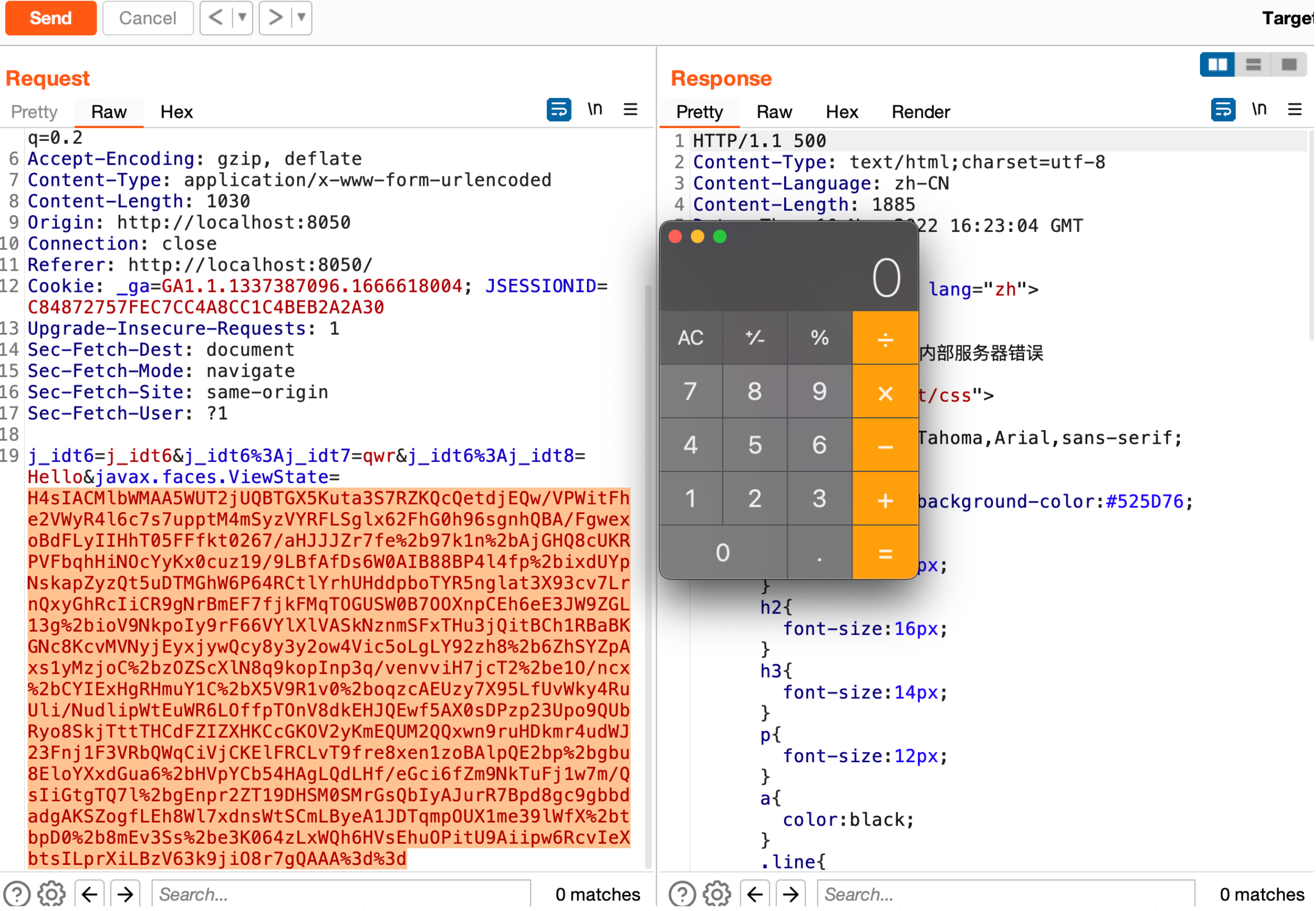Go to previous match in Response search

click(755, 895)
